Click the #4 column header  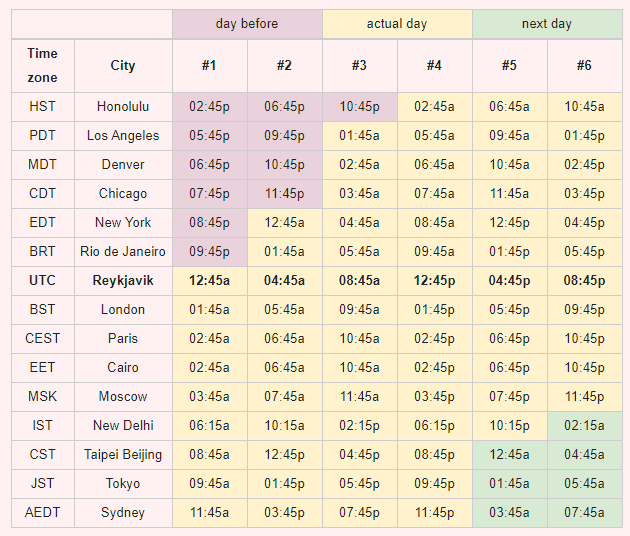pos(434,66)
